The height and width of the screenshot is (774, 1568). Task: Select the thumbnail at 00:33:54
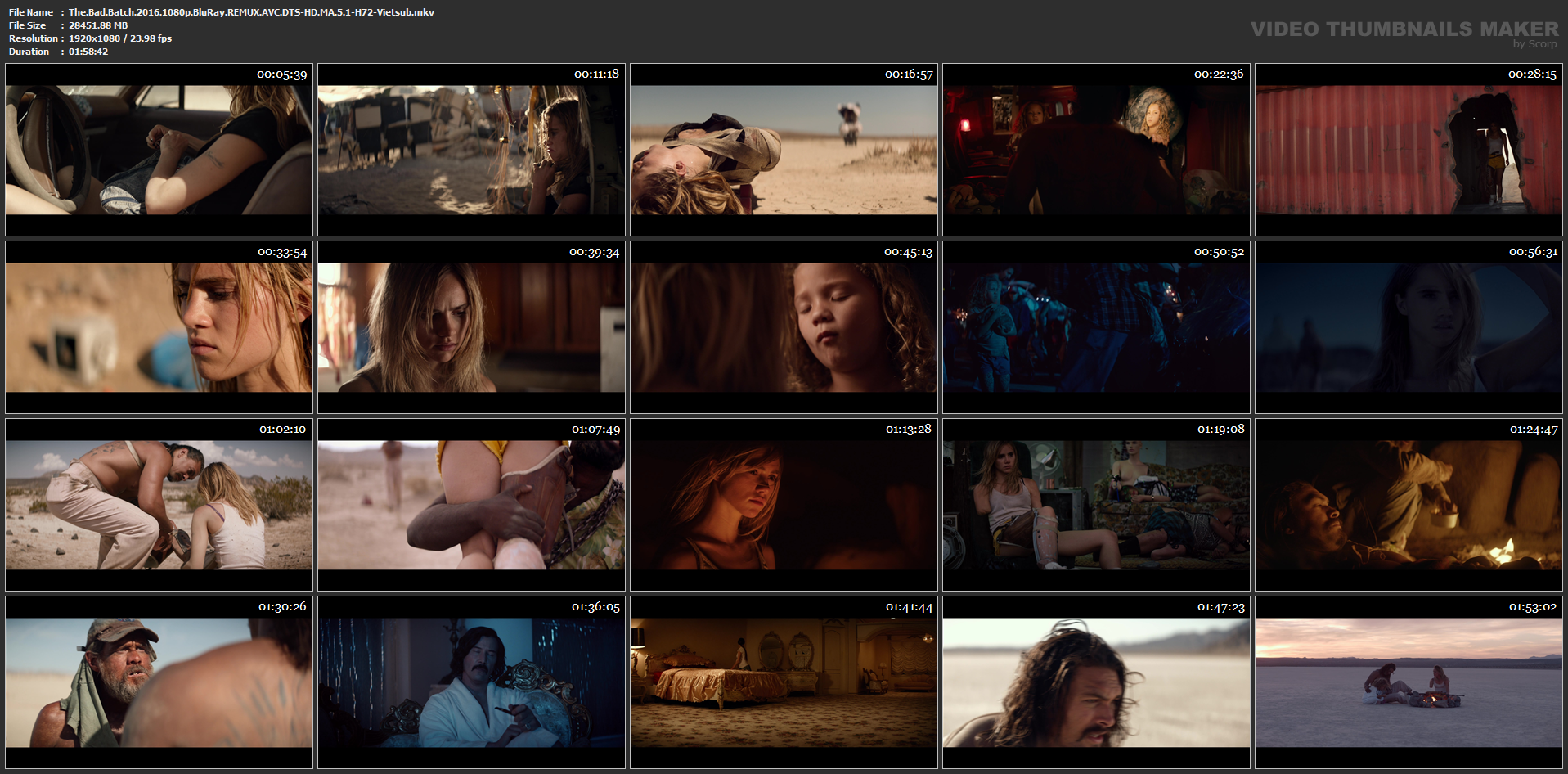pos(159,327)
